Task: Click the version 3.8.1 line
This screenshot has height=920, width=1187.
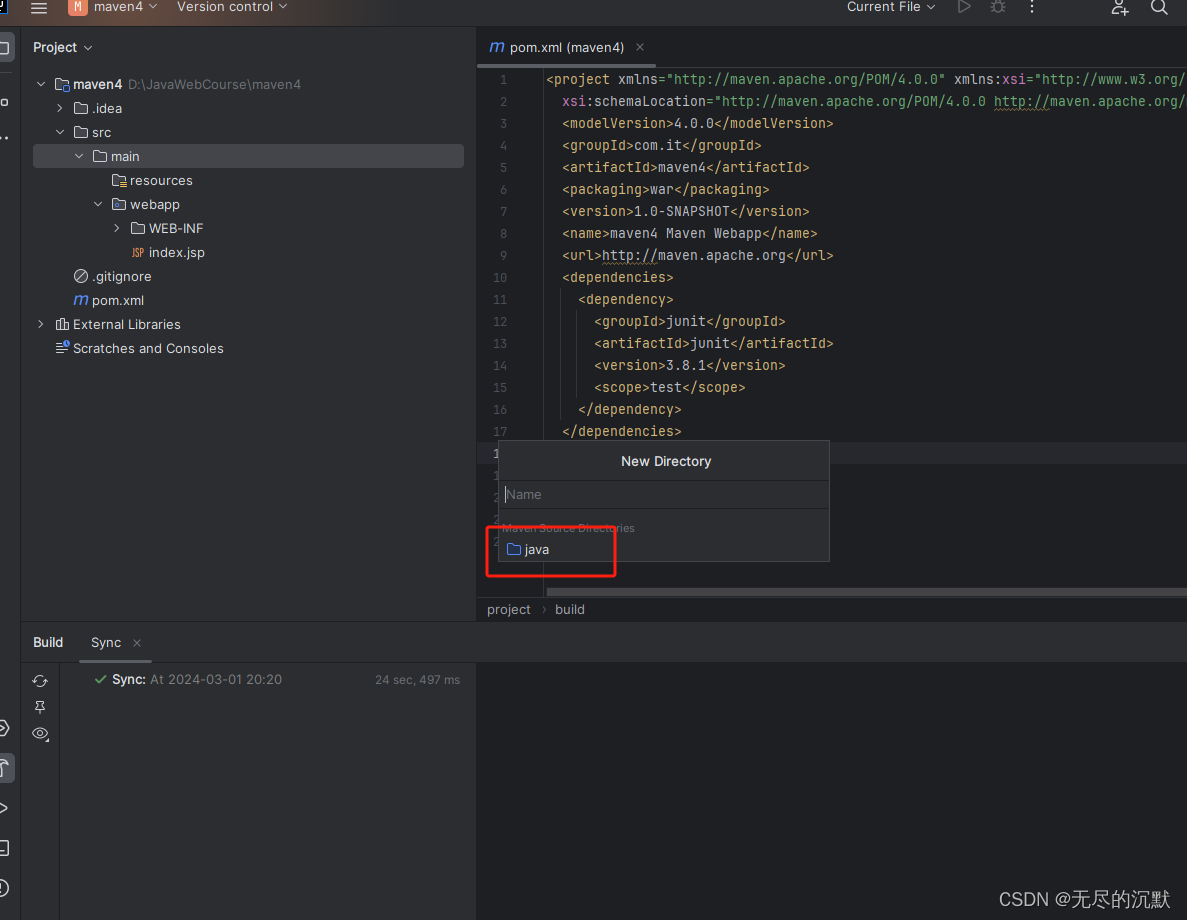Action: [x=690, y=365]
